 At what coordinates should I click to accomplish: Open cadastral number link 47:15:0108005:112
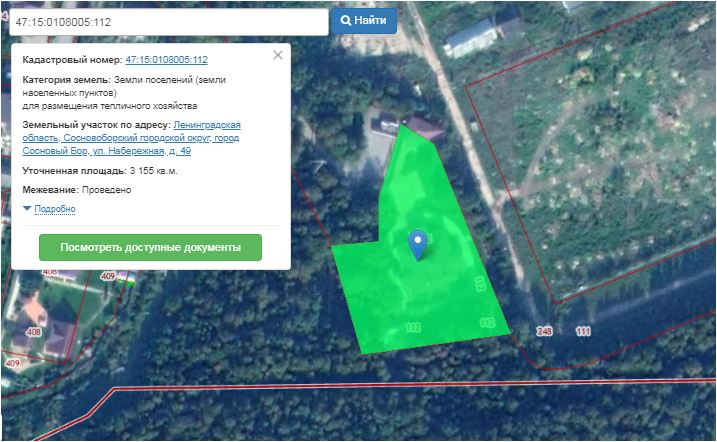pos(166,60)
